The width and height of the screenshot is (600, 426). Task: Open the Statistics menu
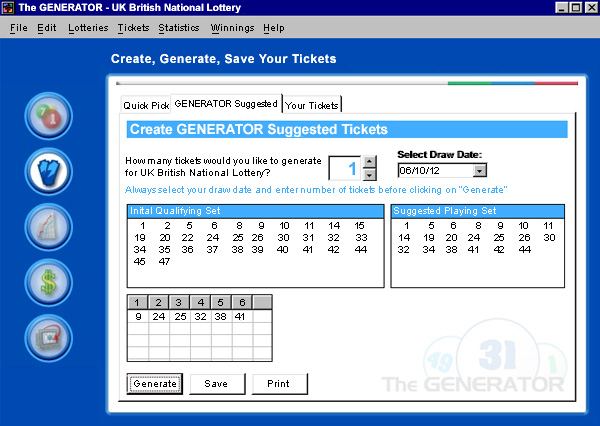click(179, 28)
